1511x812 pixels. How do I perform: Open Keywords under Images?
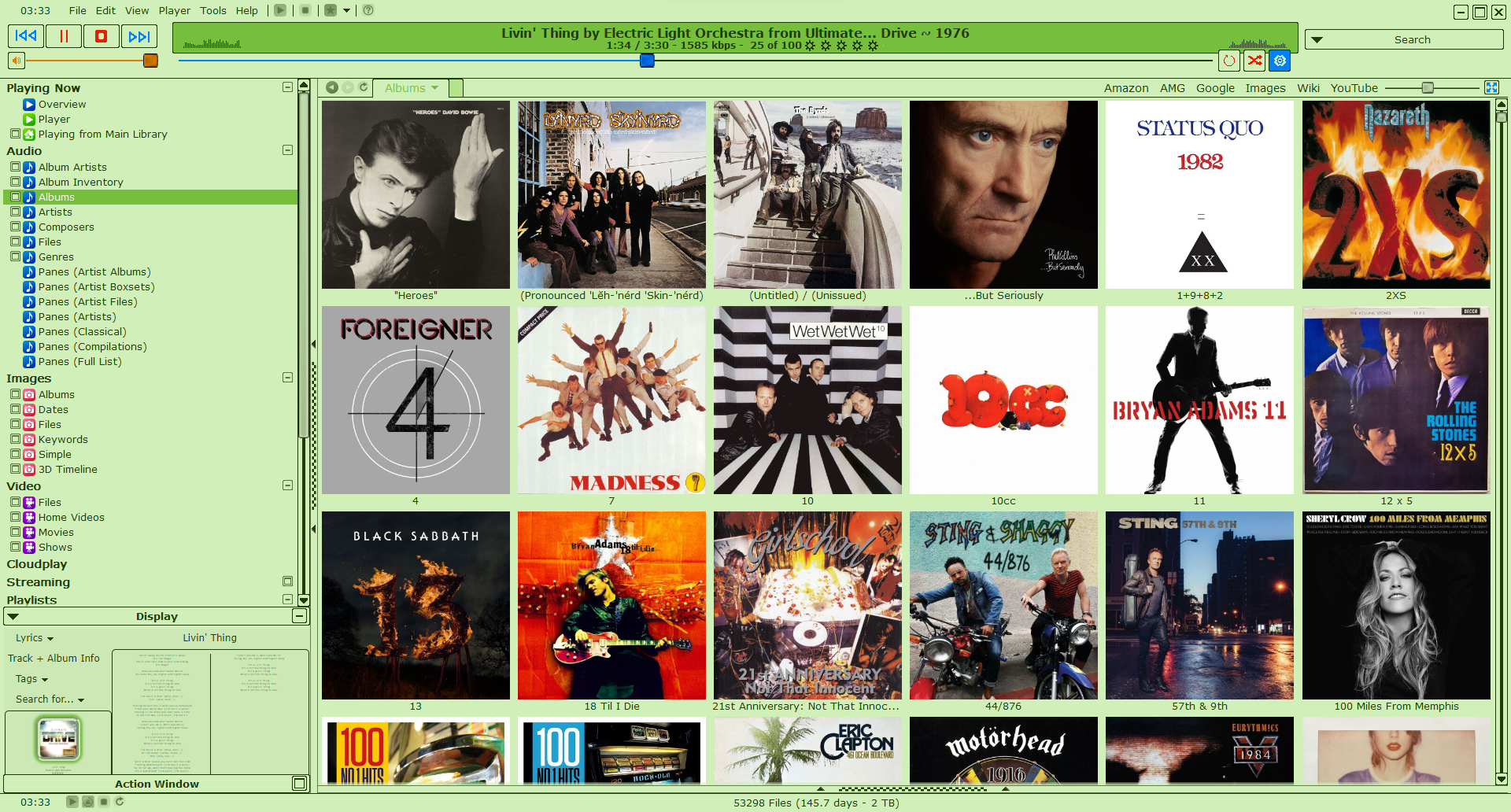(63, 439)
